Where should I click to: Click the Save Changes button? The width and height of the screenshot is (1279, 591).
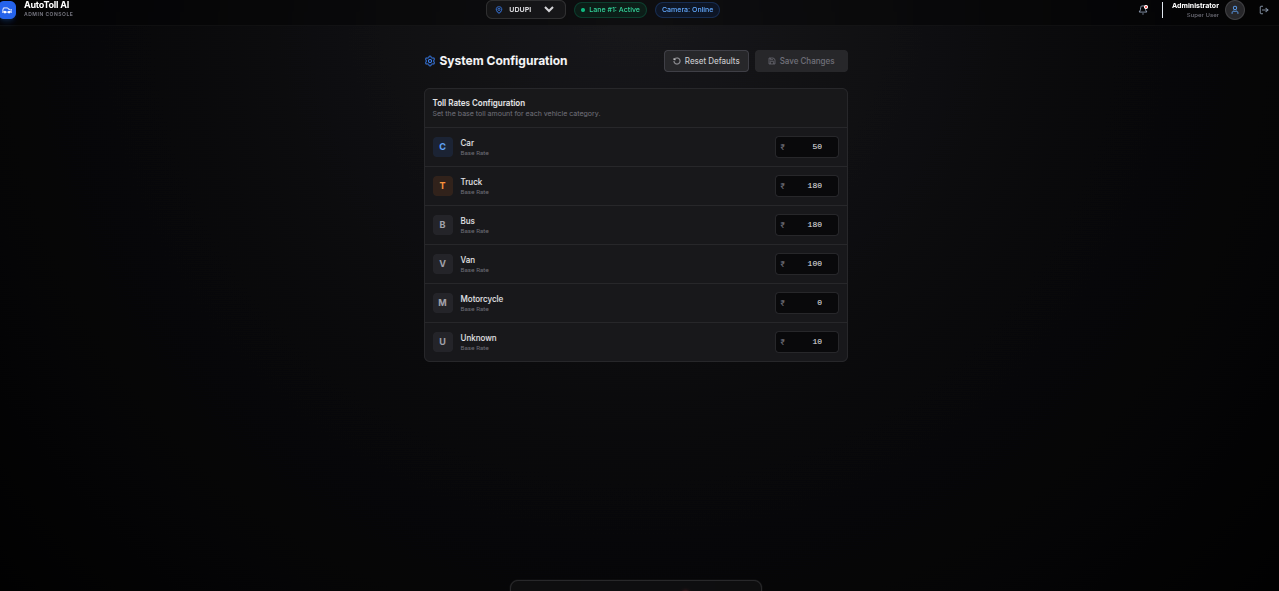click(801, 61)
